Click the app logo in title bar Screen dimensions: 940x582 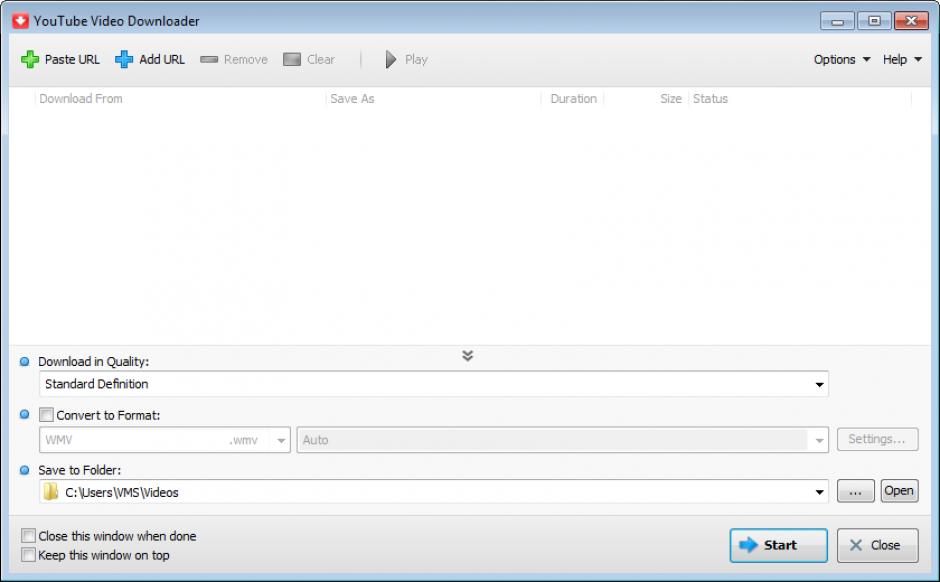tap(20, 21)
